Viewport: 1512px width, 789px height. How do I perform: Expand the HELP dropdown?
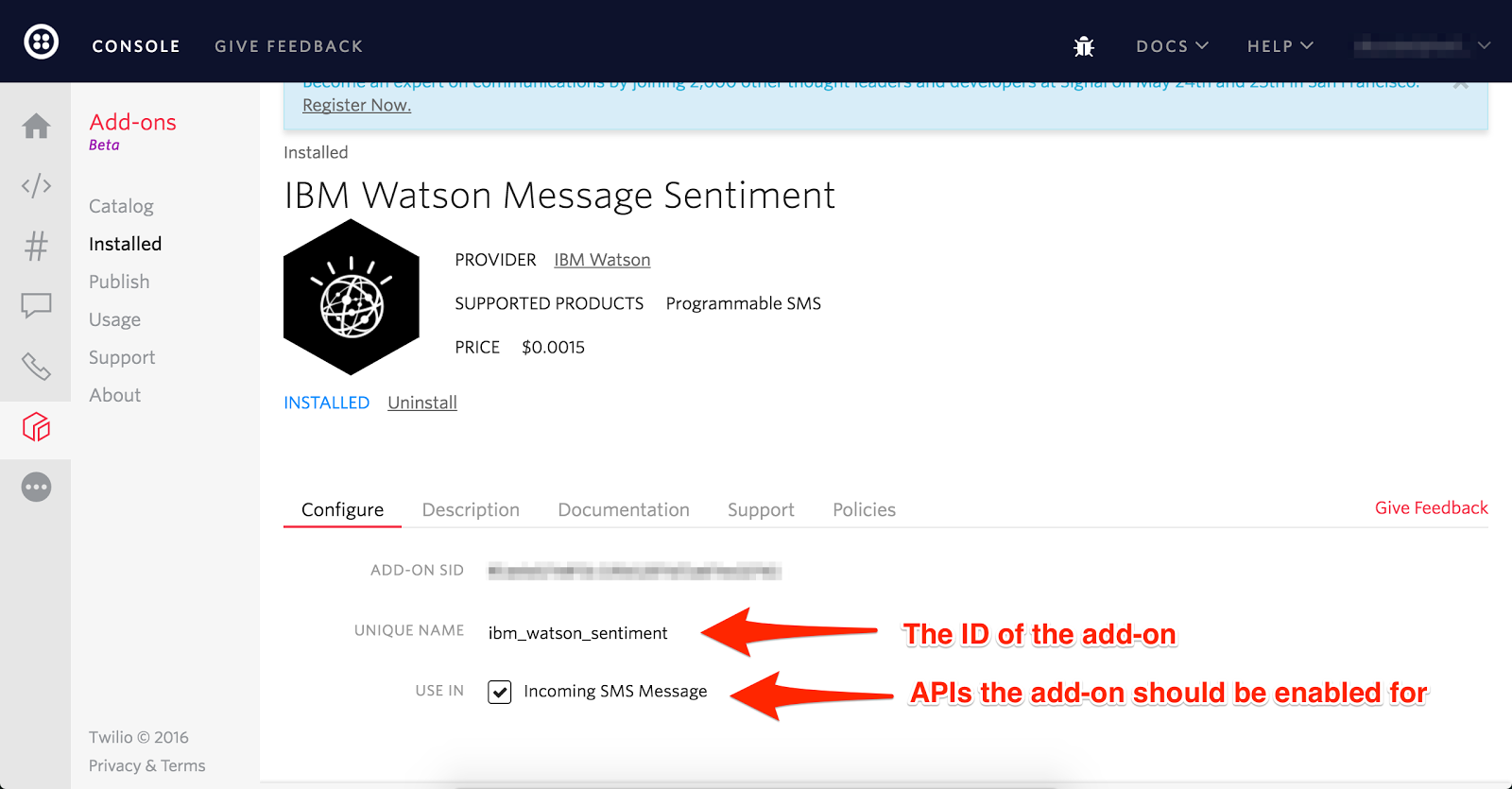1280,45
